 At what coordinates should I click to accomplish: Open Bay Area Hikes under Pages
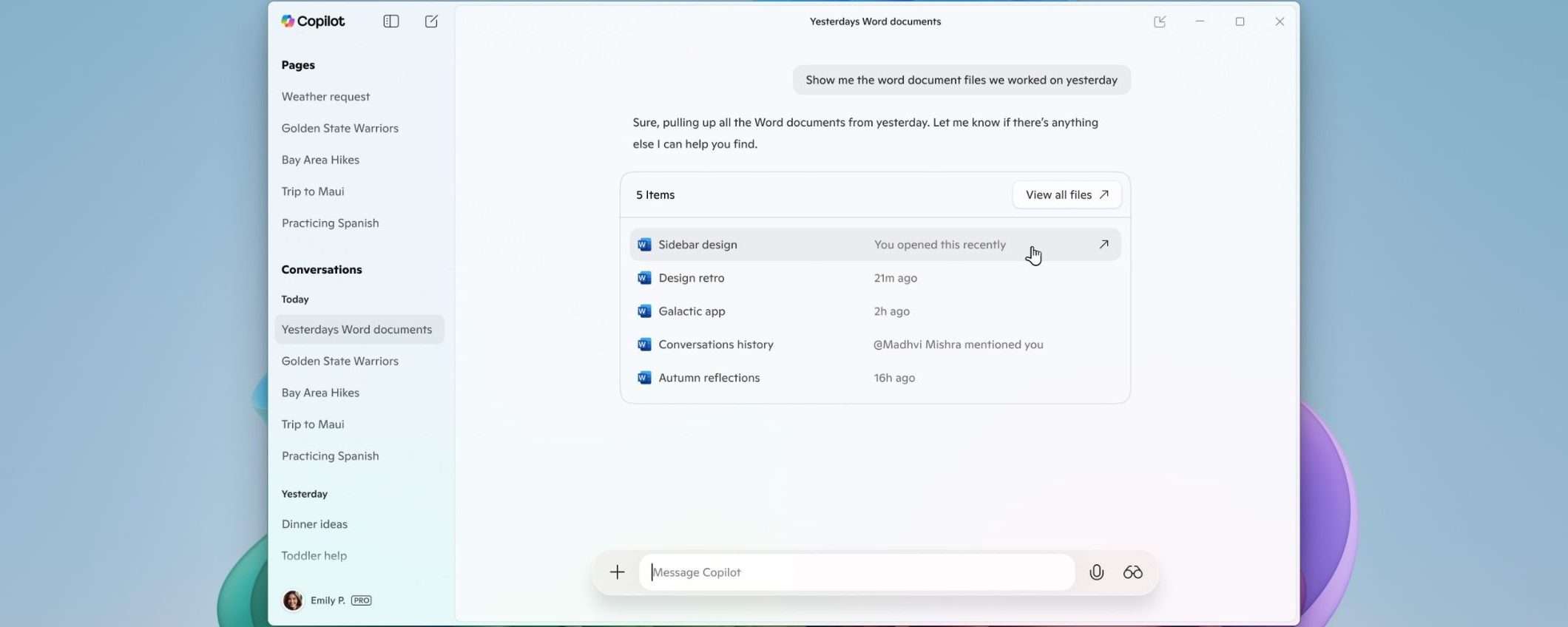click(320, 160)
